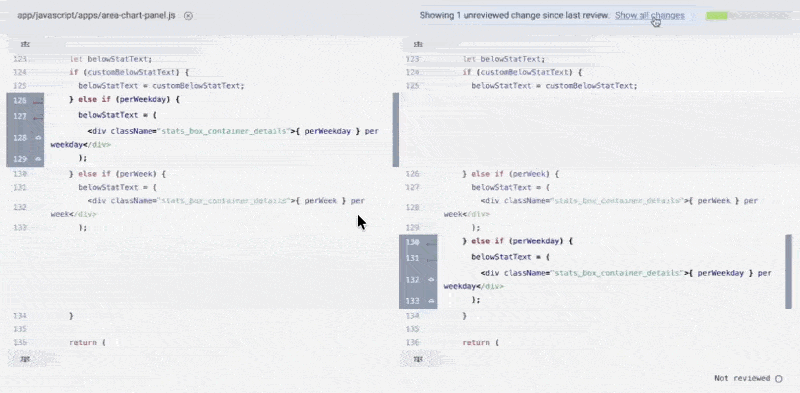800x393 pixels.
Task: Click line number 123 in the left pane
Action: 20,59
